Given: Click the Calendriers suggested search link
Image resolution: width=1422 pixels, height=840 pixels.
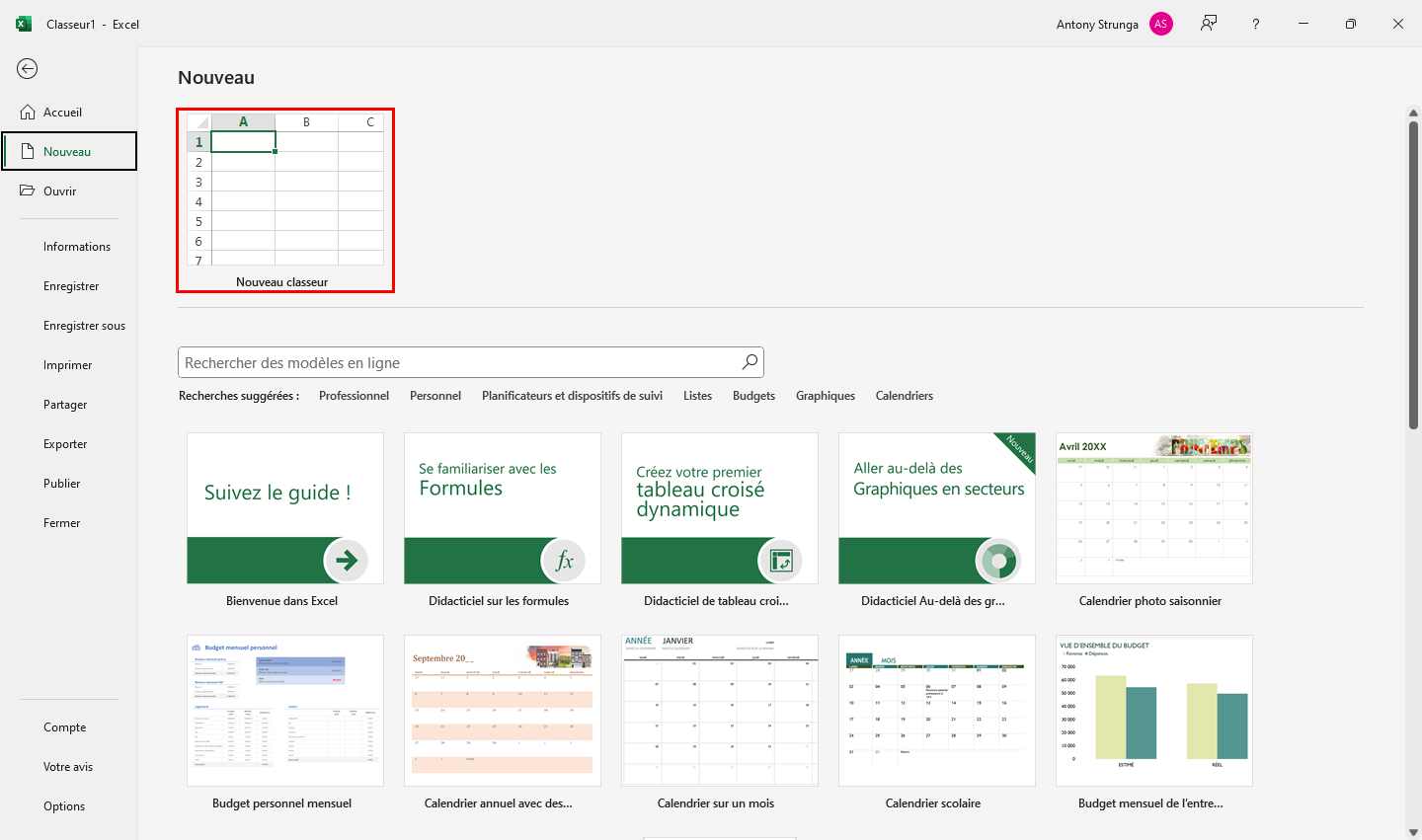Looking at the screenshot, I should (904, 396).
